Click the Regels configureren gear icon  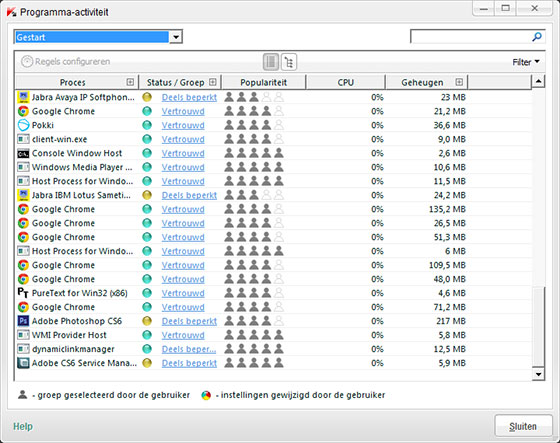(x=27, y=61)
